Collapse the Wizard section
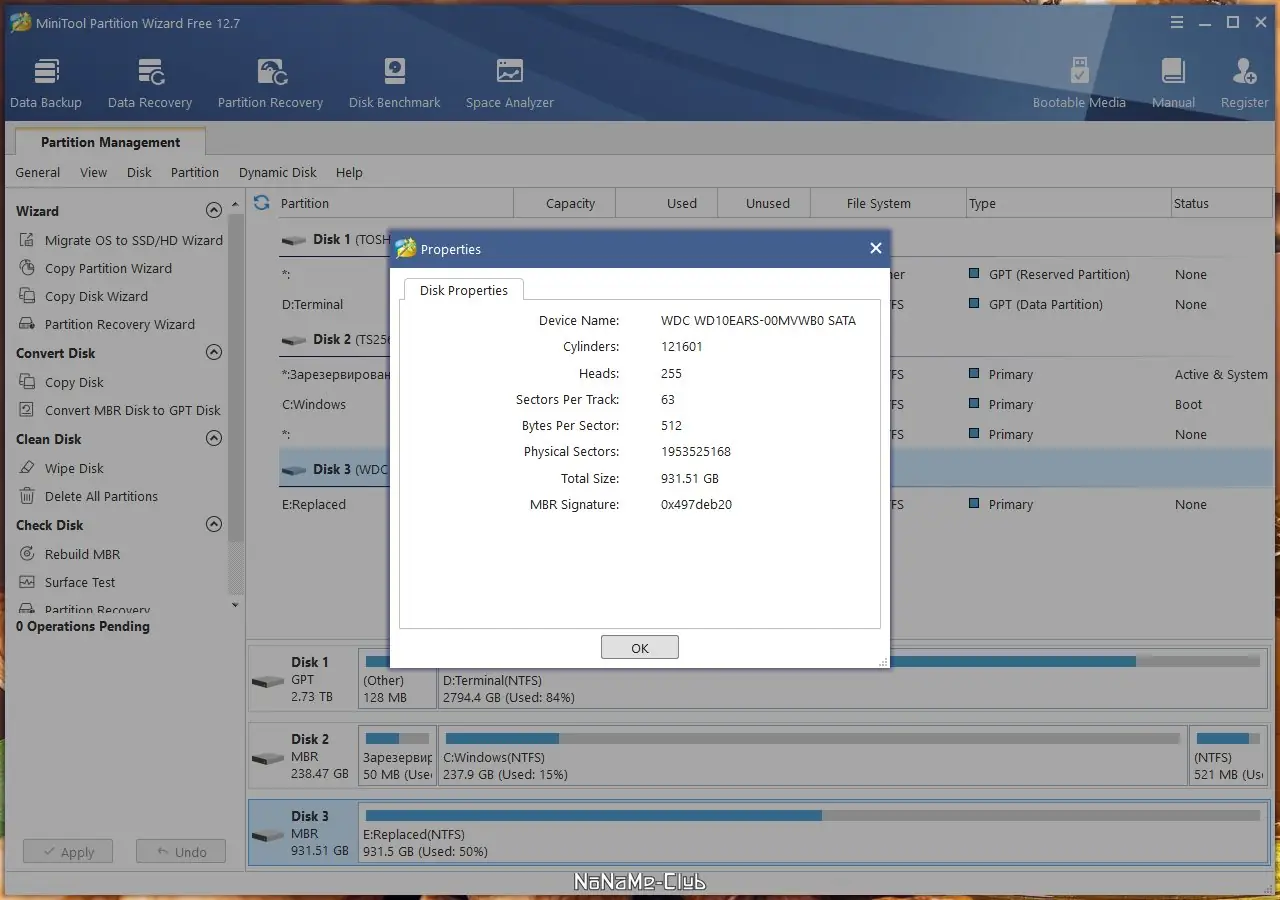This screenshot has height=900, width=1280. [213, 211]
